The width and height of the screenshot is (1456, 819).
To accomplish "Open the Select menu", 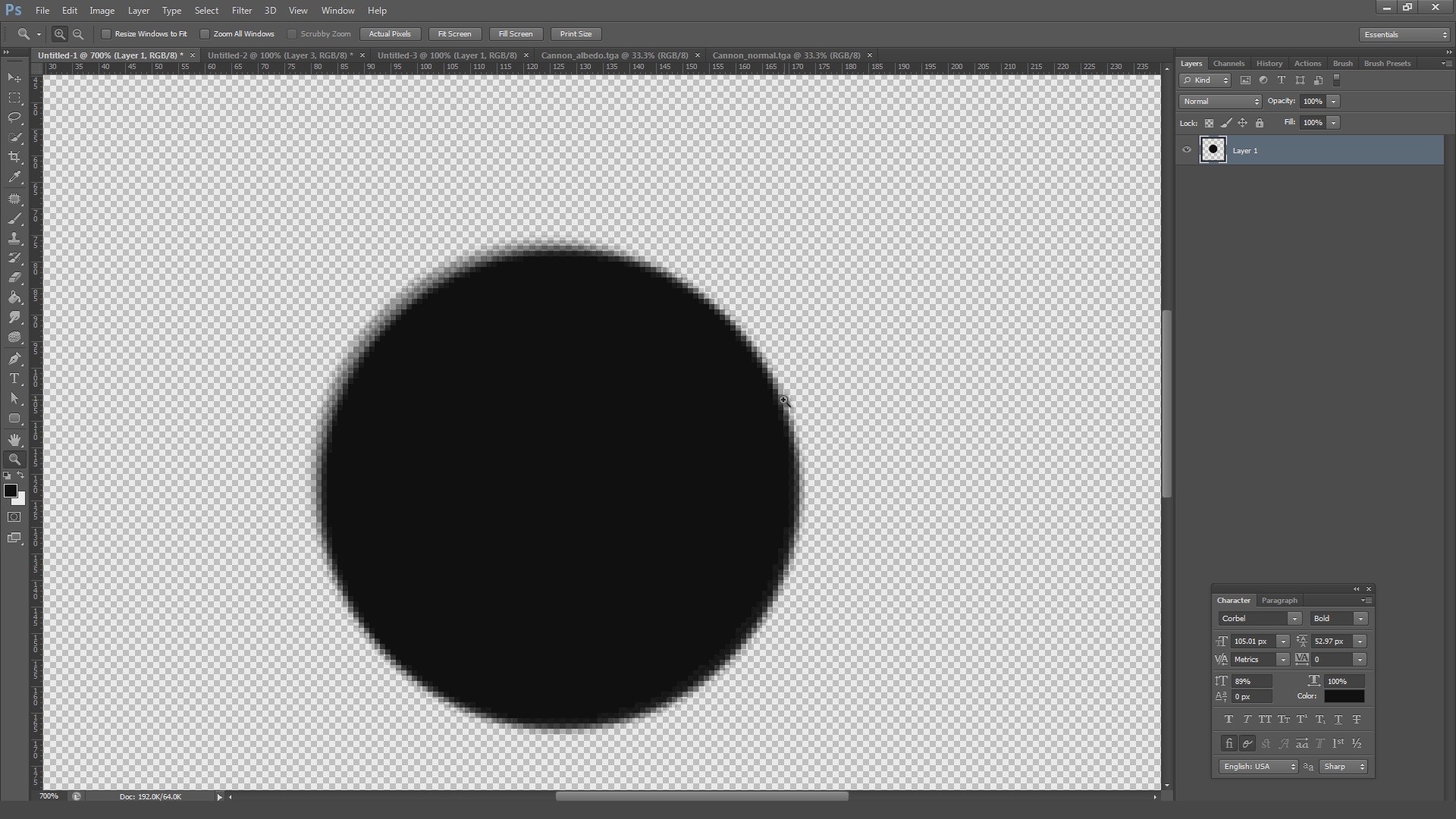I will [x=206, y=11].
